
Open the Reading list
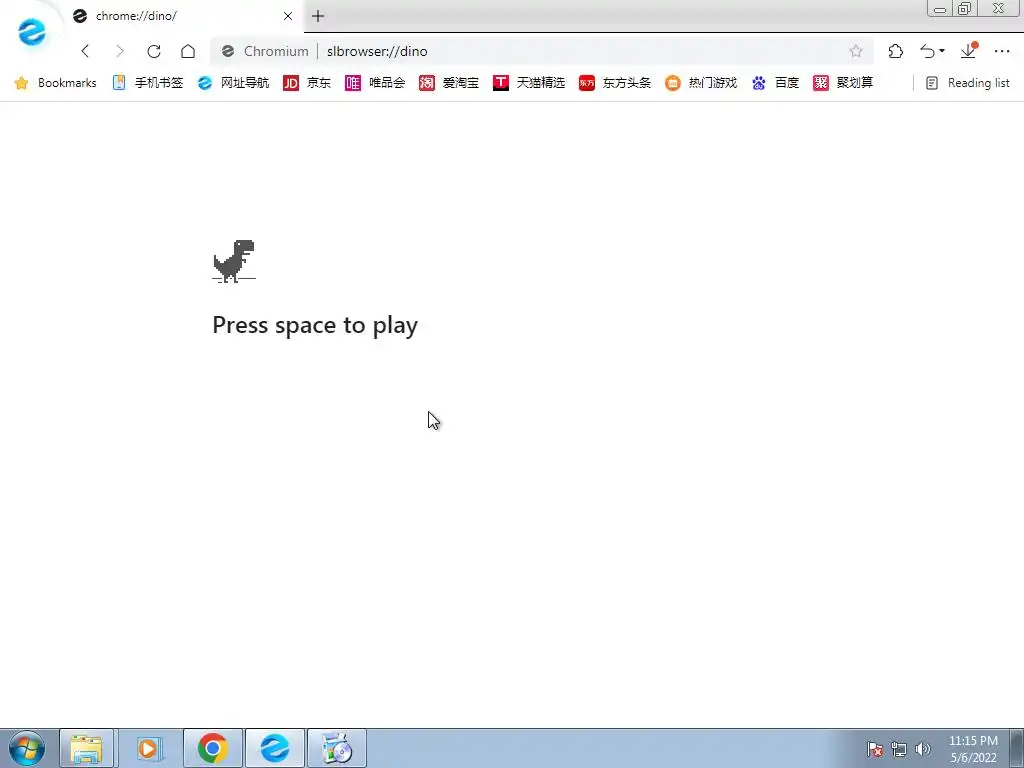pyautogui.click(x=968, y=83)
